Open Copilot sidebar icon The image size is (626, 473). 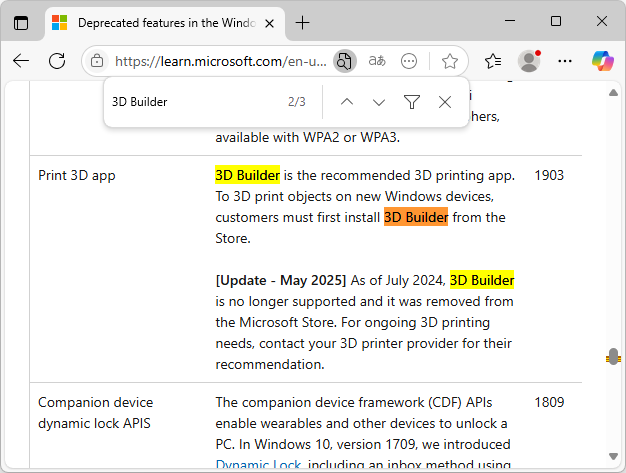pyautogui.click(x=602, y=61)
